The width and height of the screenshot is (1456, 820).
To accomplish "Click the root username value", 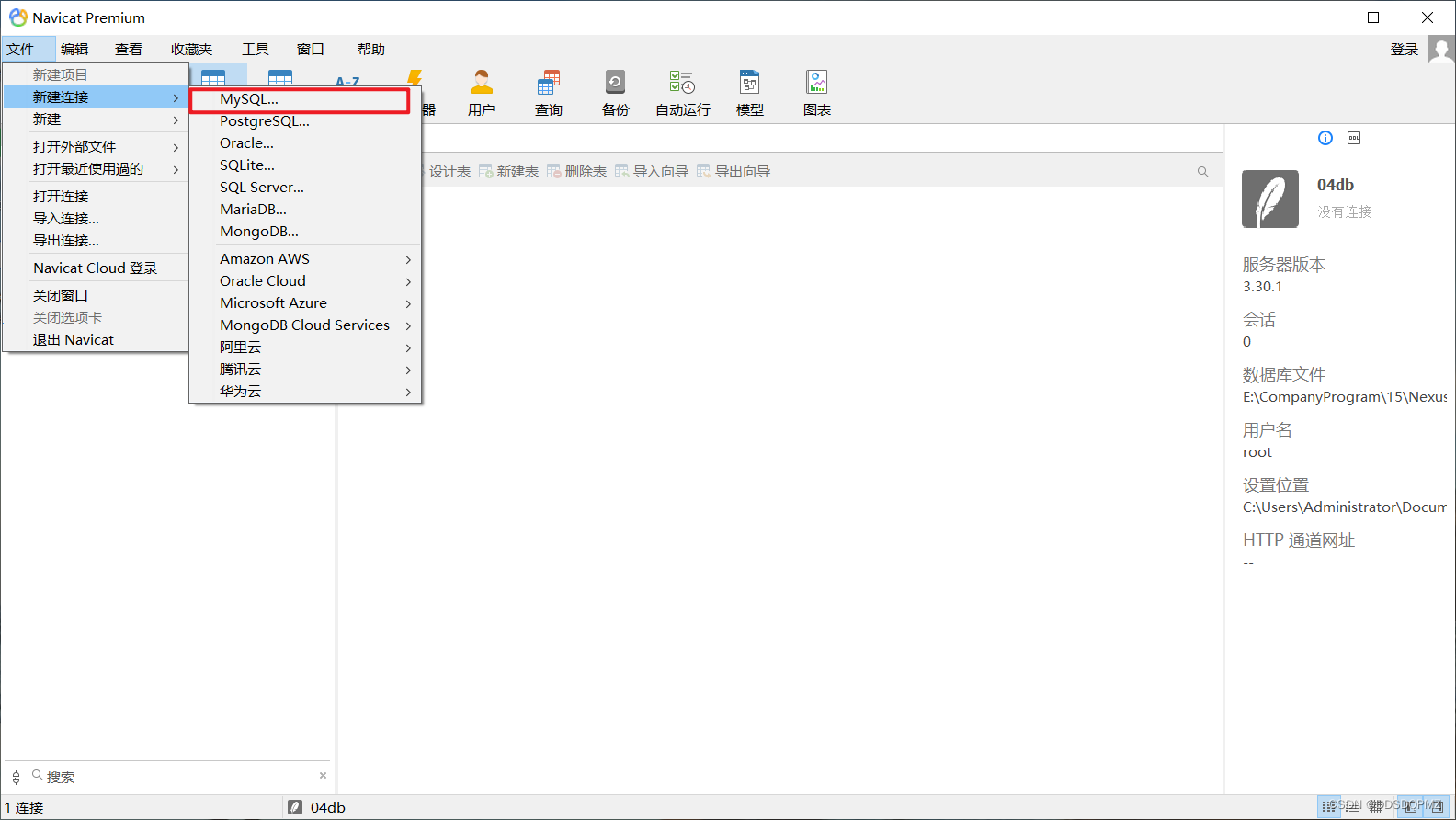I will pyautogui.click(x=1257, y=452).
